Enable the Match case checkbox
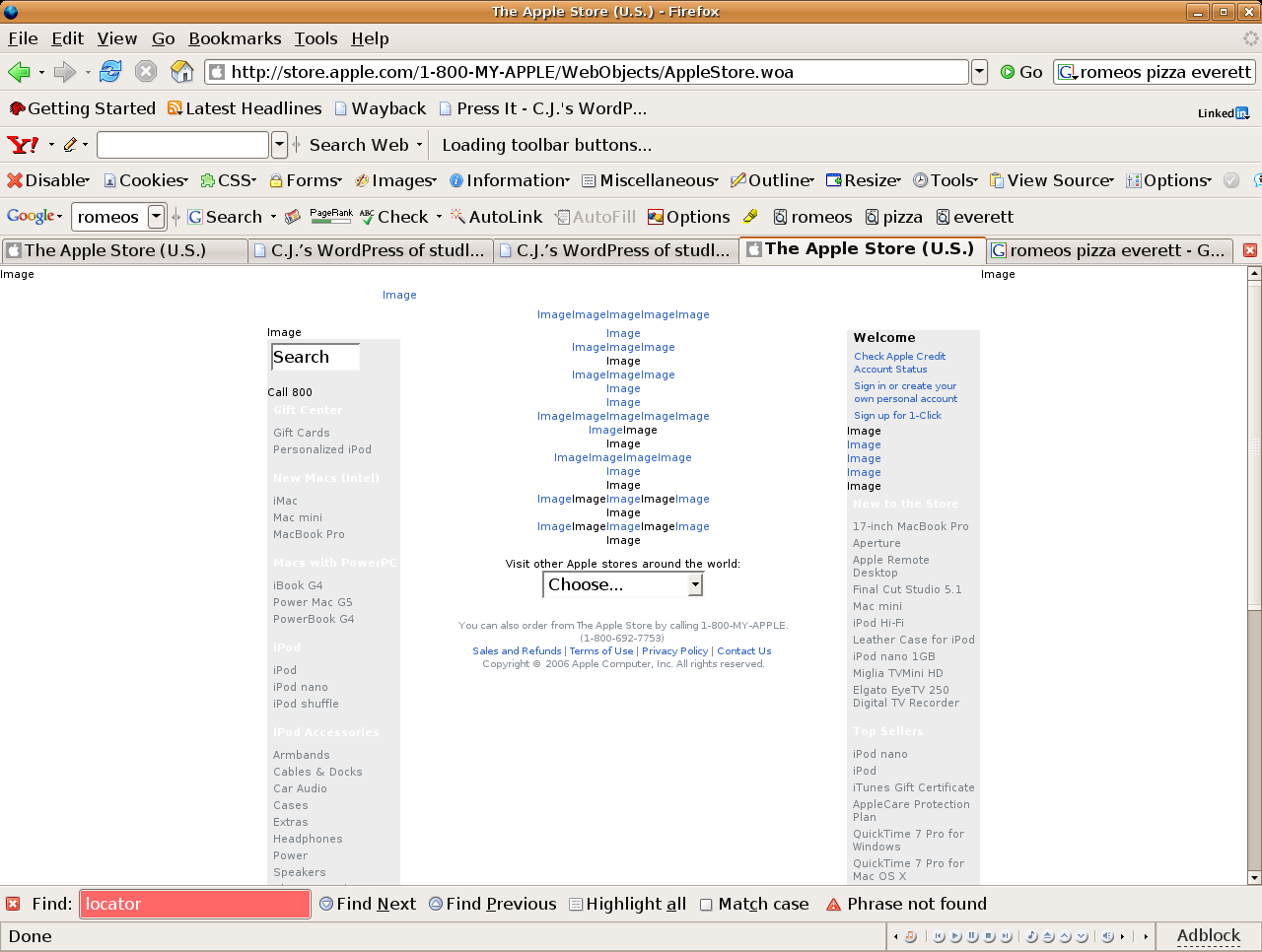Screen dimensions: 1262x952 [x=706, y=905]
